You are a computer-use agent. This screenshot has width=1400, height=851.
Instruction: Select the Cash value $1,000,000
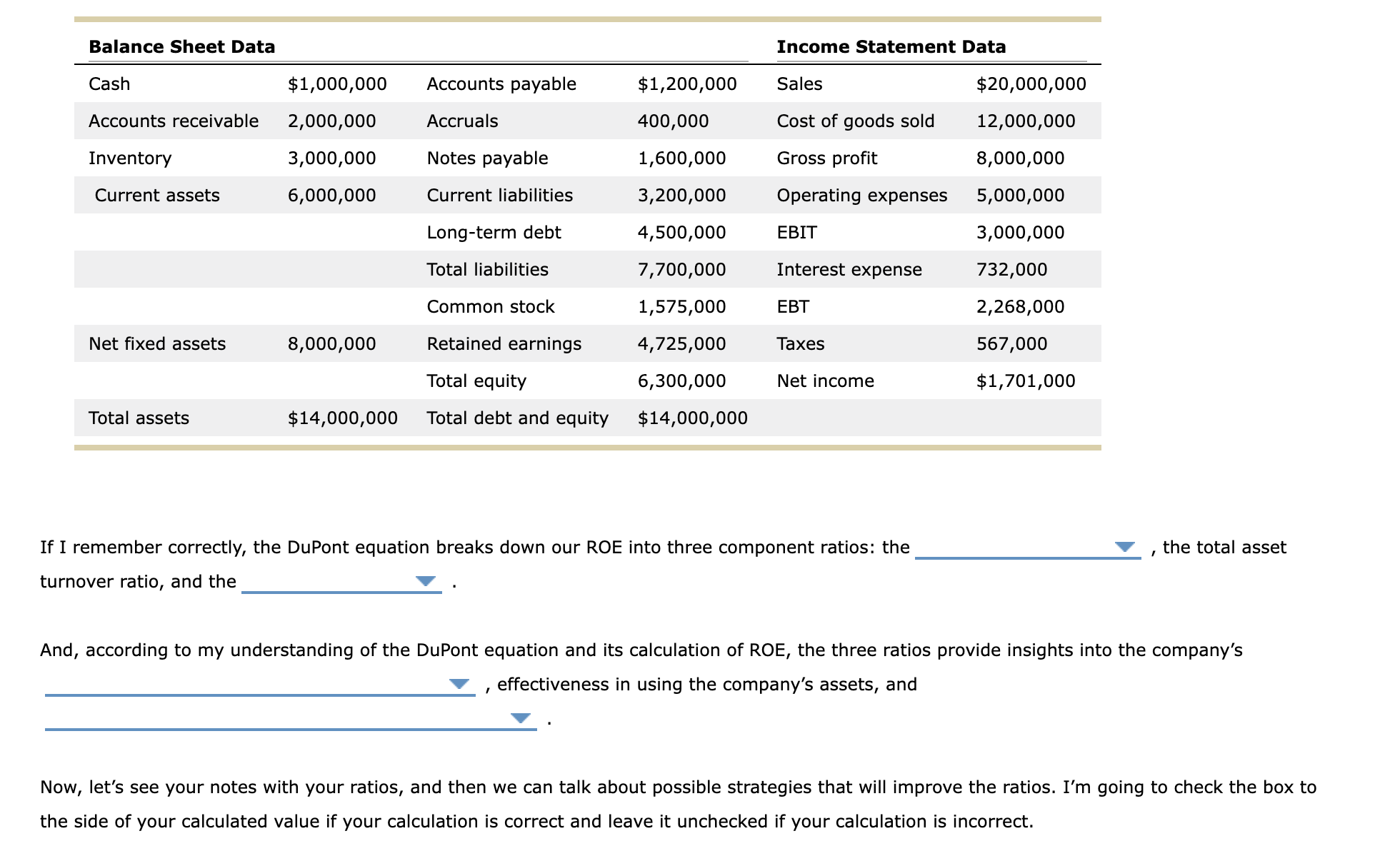coord(337,84)
